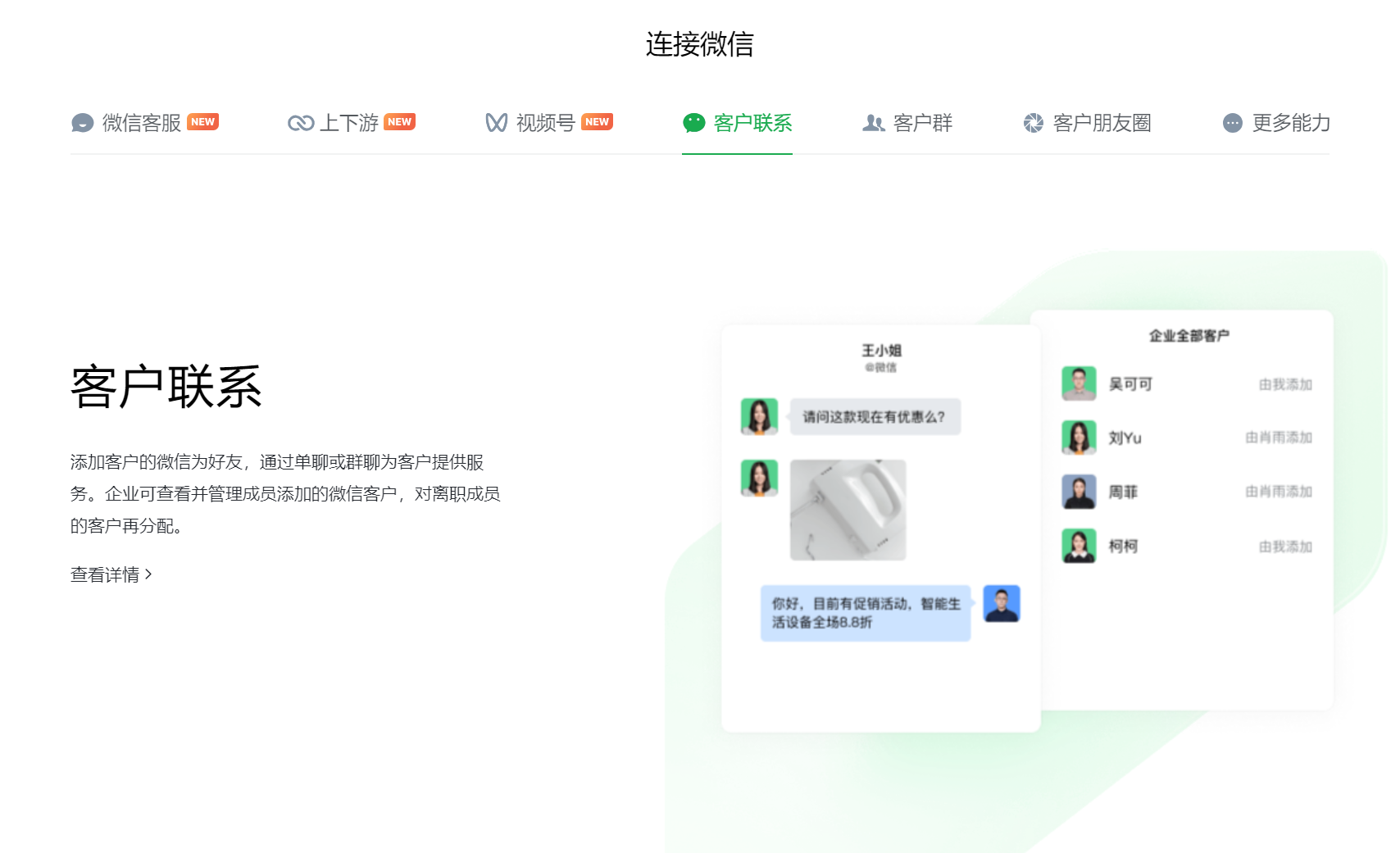Open the 微信客服 tab

(145, 123)
